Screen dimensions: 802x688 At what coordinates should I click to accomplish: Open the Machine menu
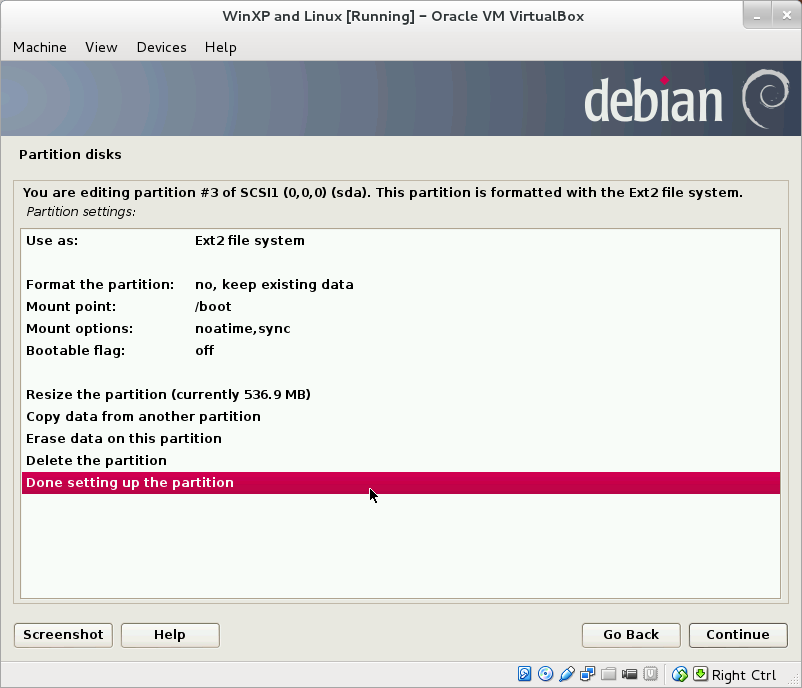click(39, 47)
